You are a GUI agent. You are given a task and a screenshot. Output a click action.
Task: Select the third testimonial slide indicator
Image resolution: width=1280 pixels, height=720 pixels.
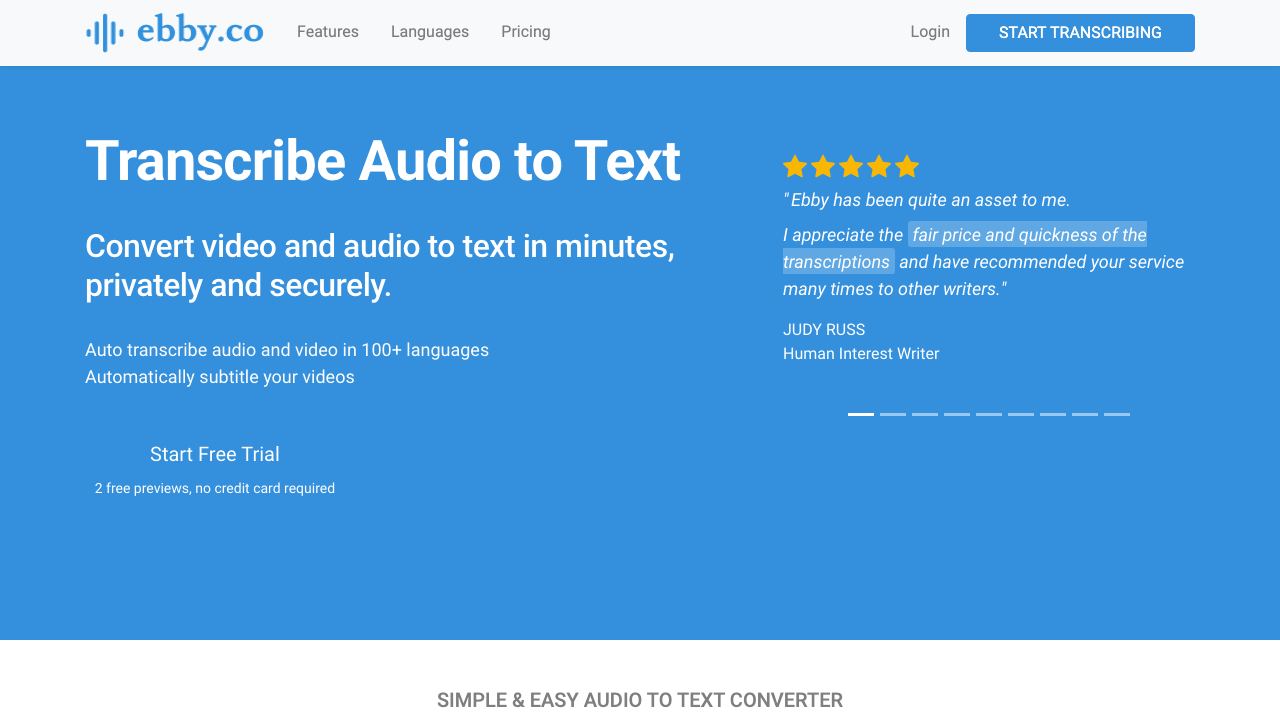coord(925,414)
